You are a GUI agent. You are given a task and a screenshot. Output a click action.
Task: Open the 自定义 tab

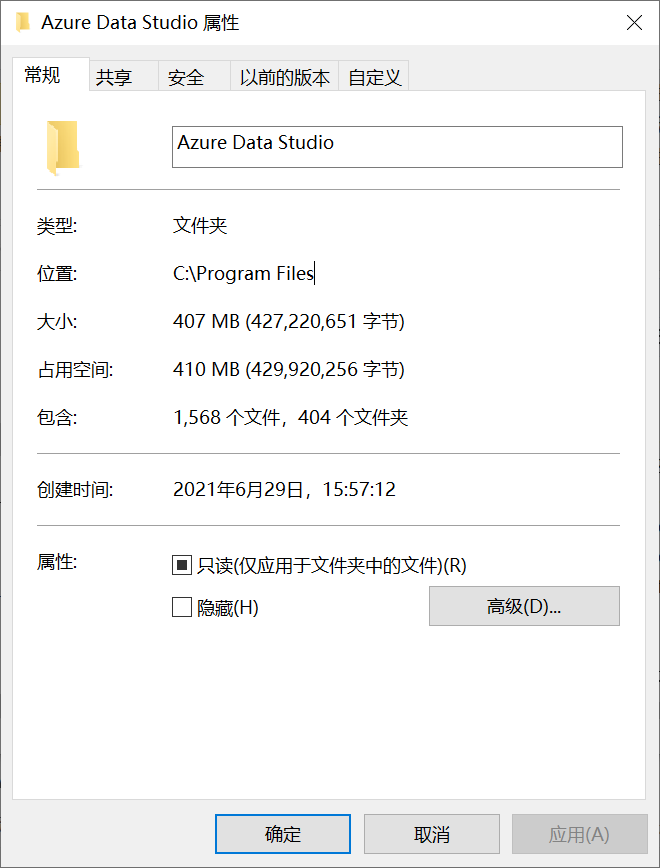(374, 76)
